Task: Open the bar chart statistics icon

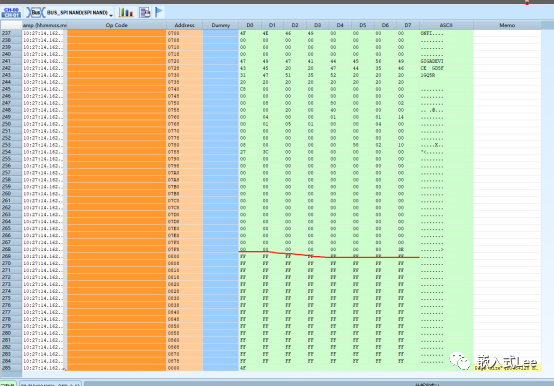Action: coord(126,12)
